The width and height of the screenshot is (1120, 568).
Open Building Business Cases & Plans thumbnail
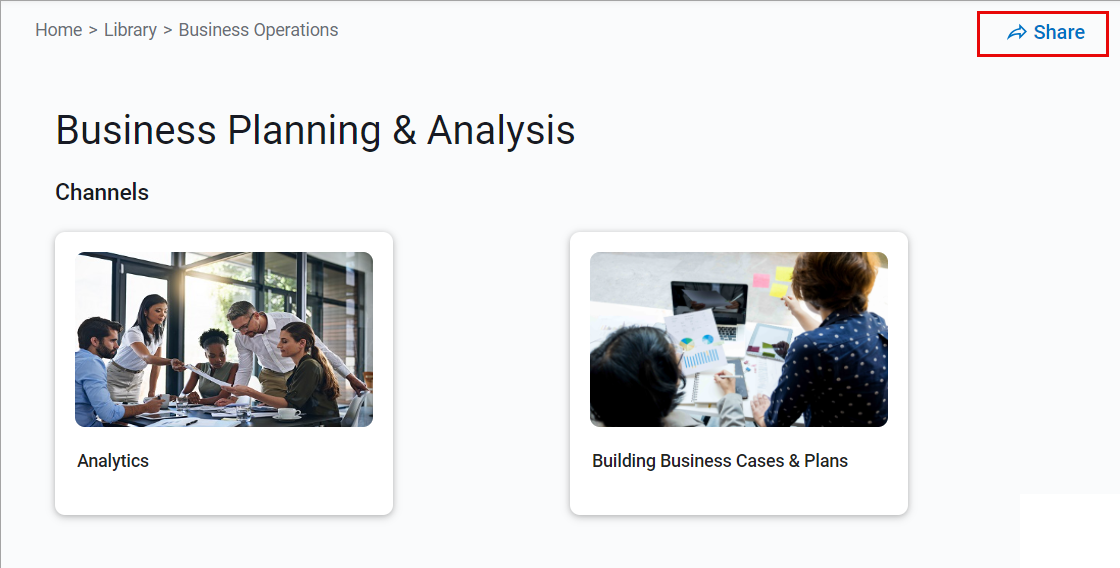coord(738,339)
